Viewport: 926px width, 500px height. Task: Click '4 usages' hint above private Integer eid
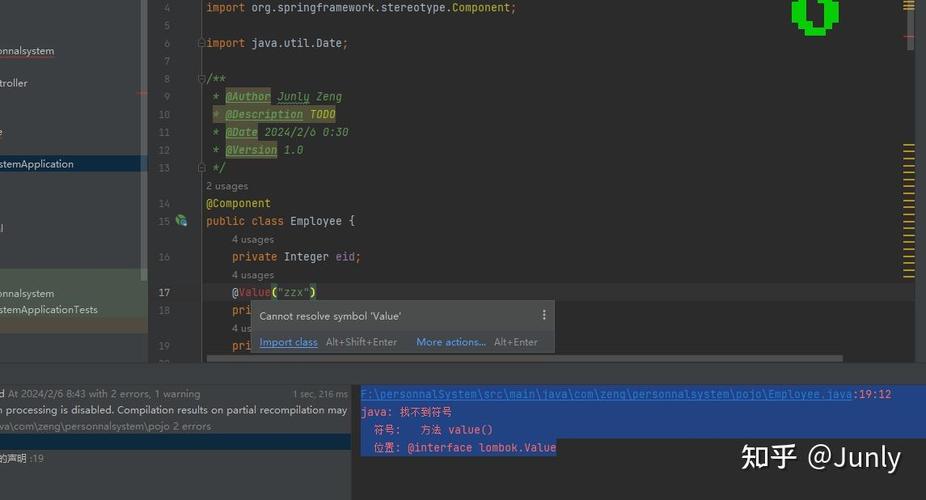(253, 239)
